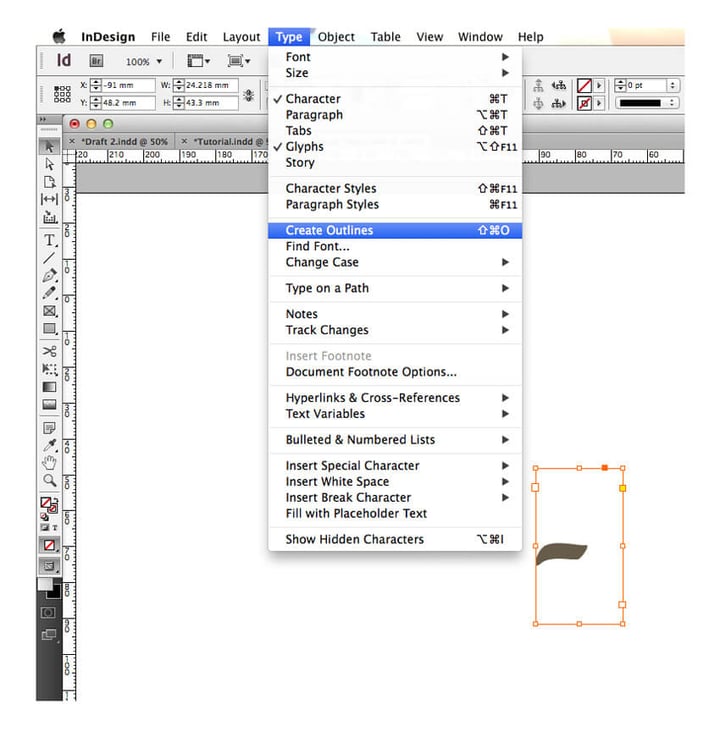Select the black arrow Selection tool

tap(49, 147)
